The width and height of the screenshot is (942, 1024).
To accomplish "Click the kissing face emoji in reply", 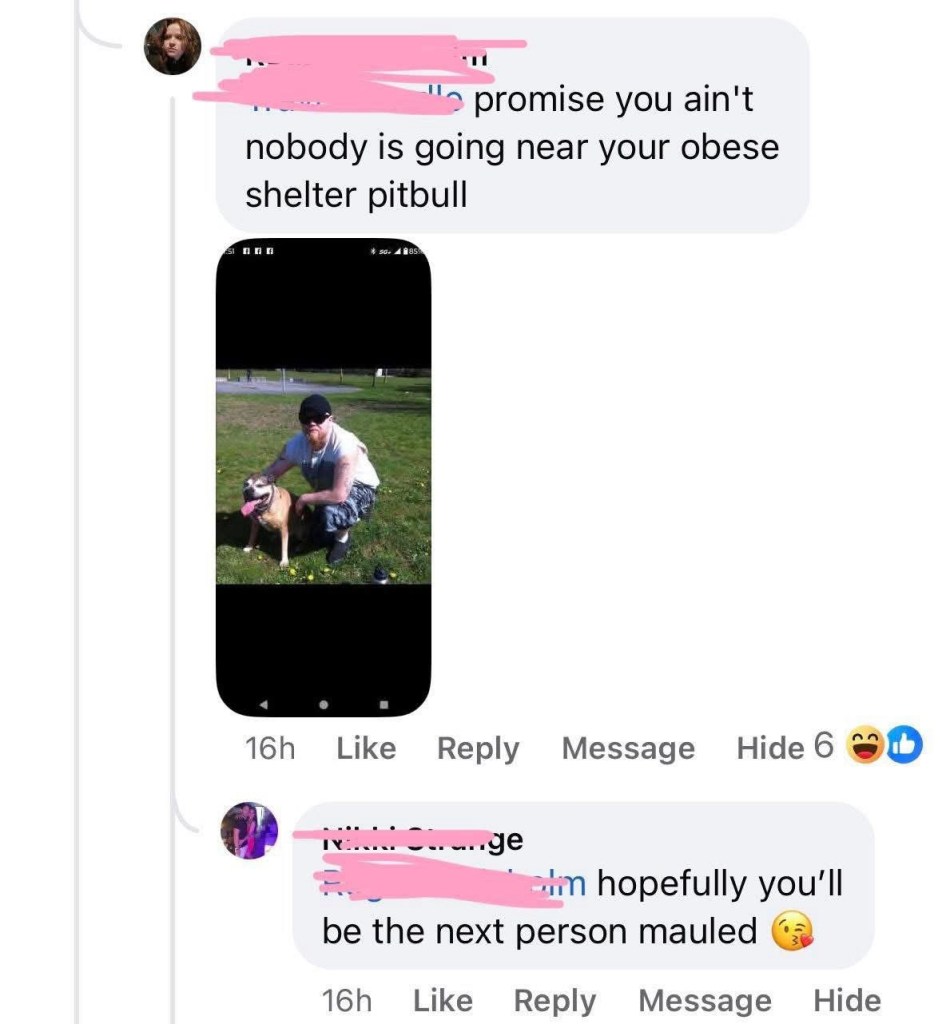I will (x=793, y=932).
